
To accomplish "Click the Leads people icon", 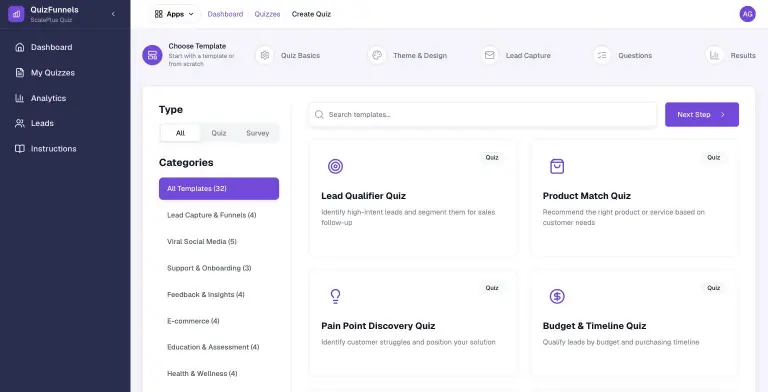I will [20, 123].
